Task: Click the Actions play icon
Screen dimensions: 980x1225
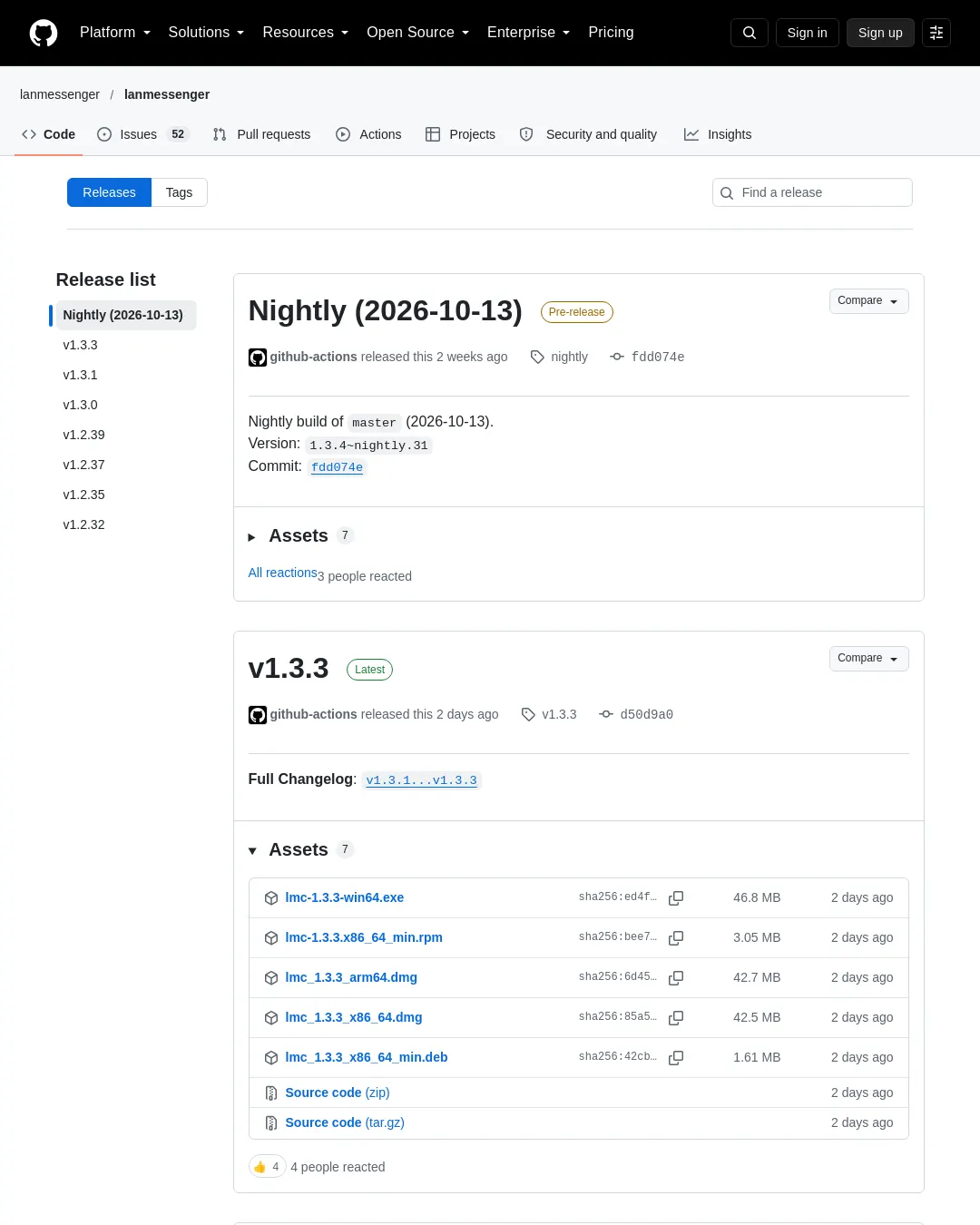Action: click(x=343, y=134)
